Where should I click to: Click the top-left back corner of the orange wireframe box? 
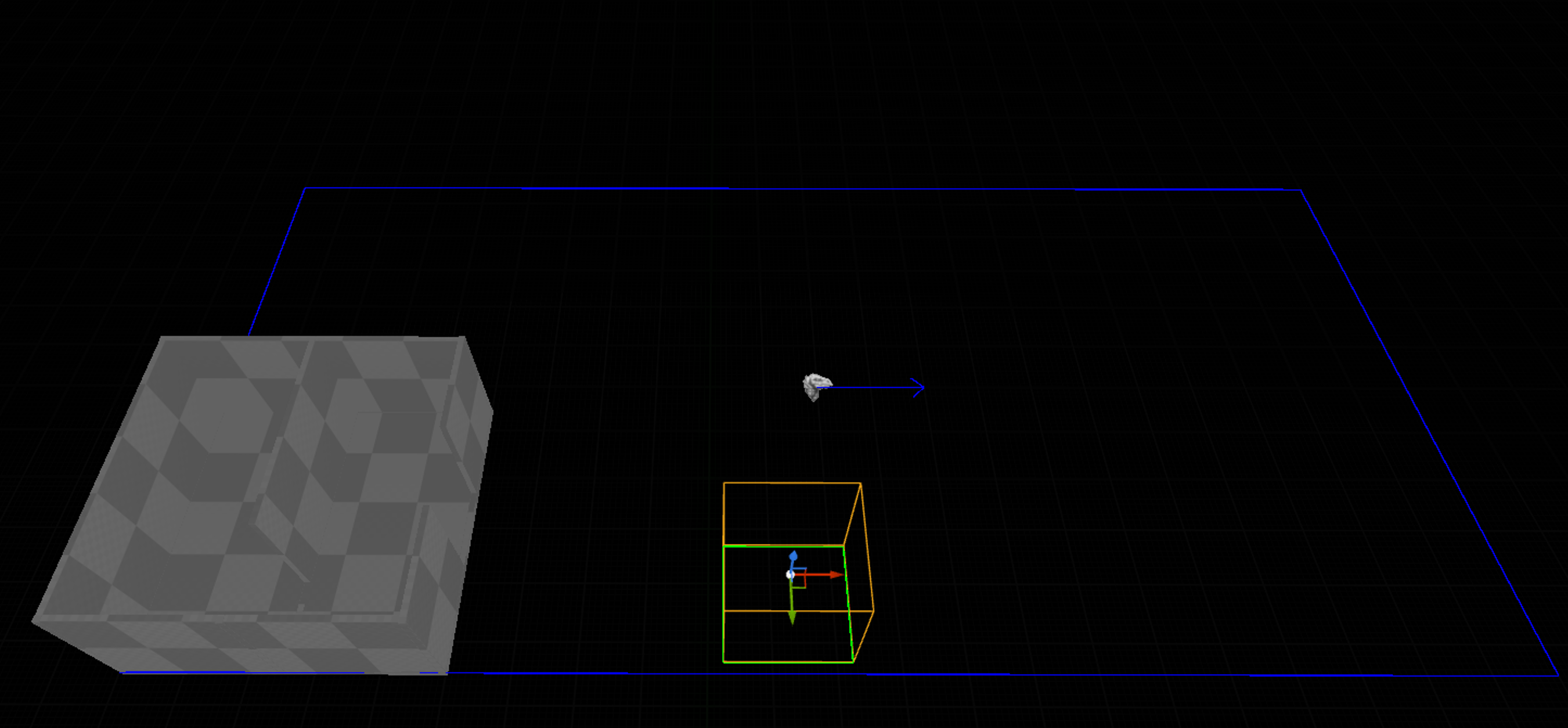(724, 484)
